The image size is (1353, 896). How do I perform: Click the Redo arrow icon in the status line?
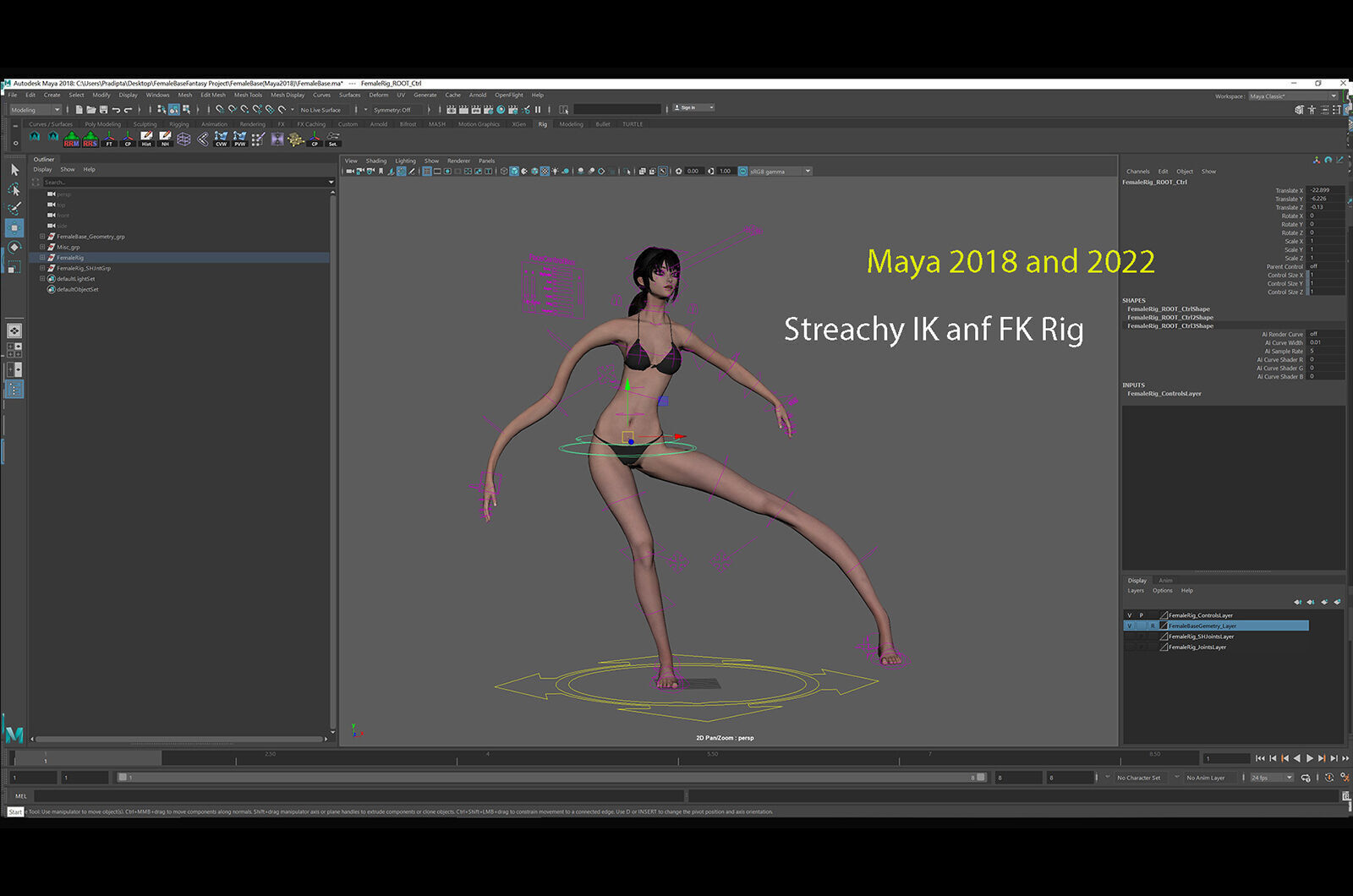coord(129,109)
